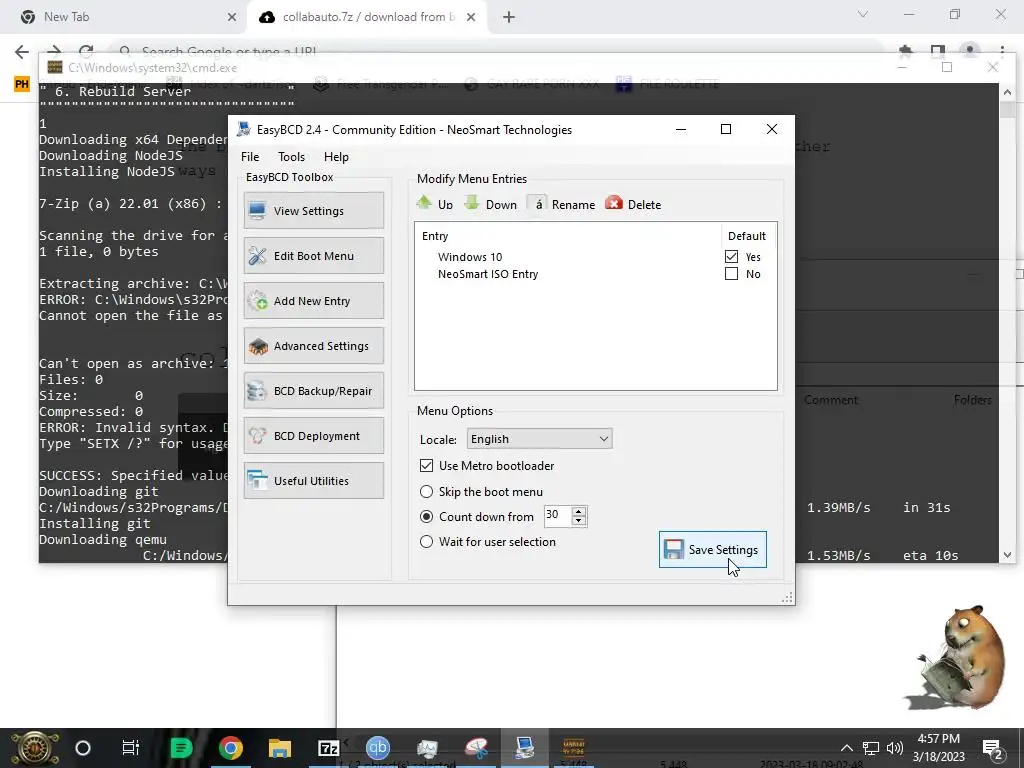
Task: Open the Locale dropdown showing English
Action: coord(539,439)
